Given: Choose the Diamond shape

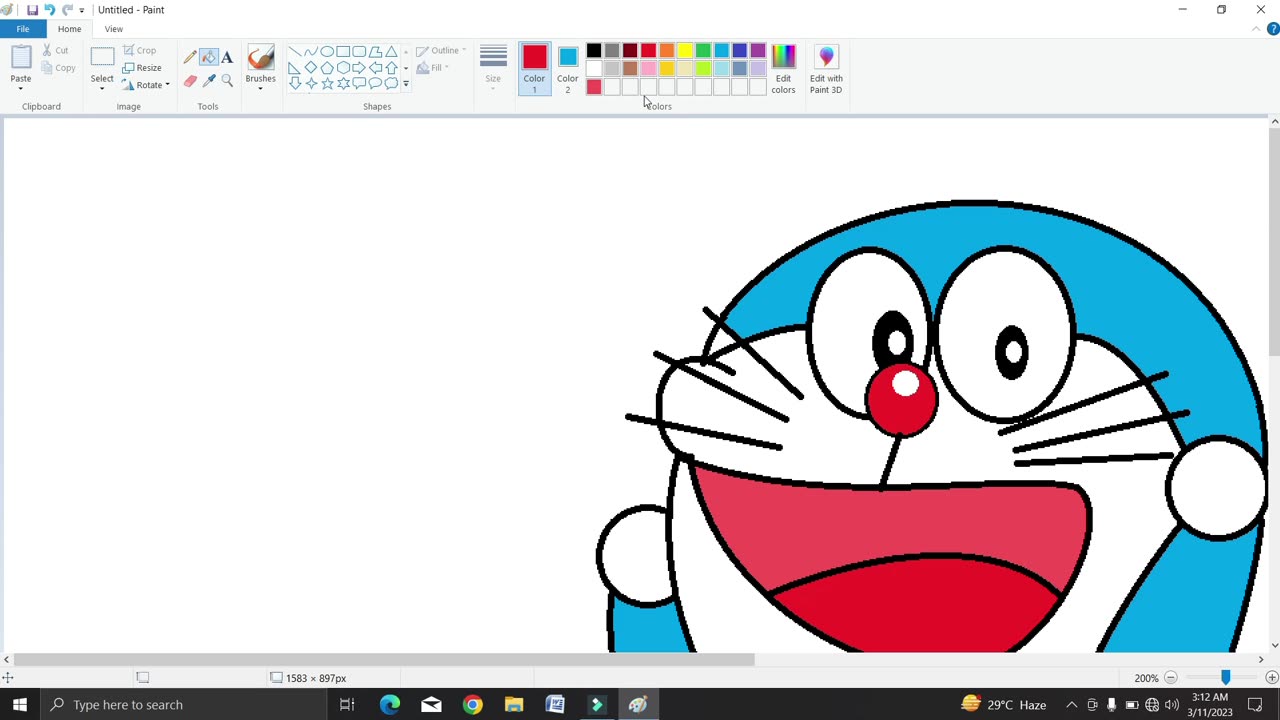Looking at the screenshot, I should (311, 68).
